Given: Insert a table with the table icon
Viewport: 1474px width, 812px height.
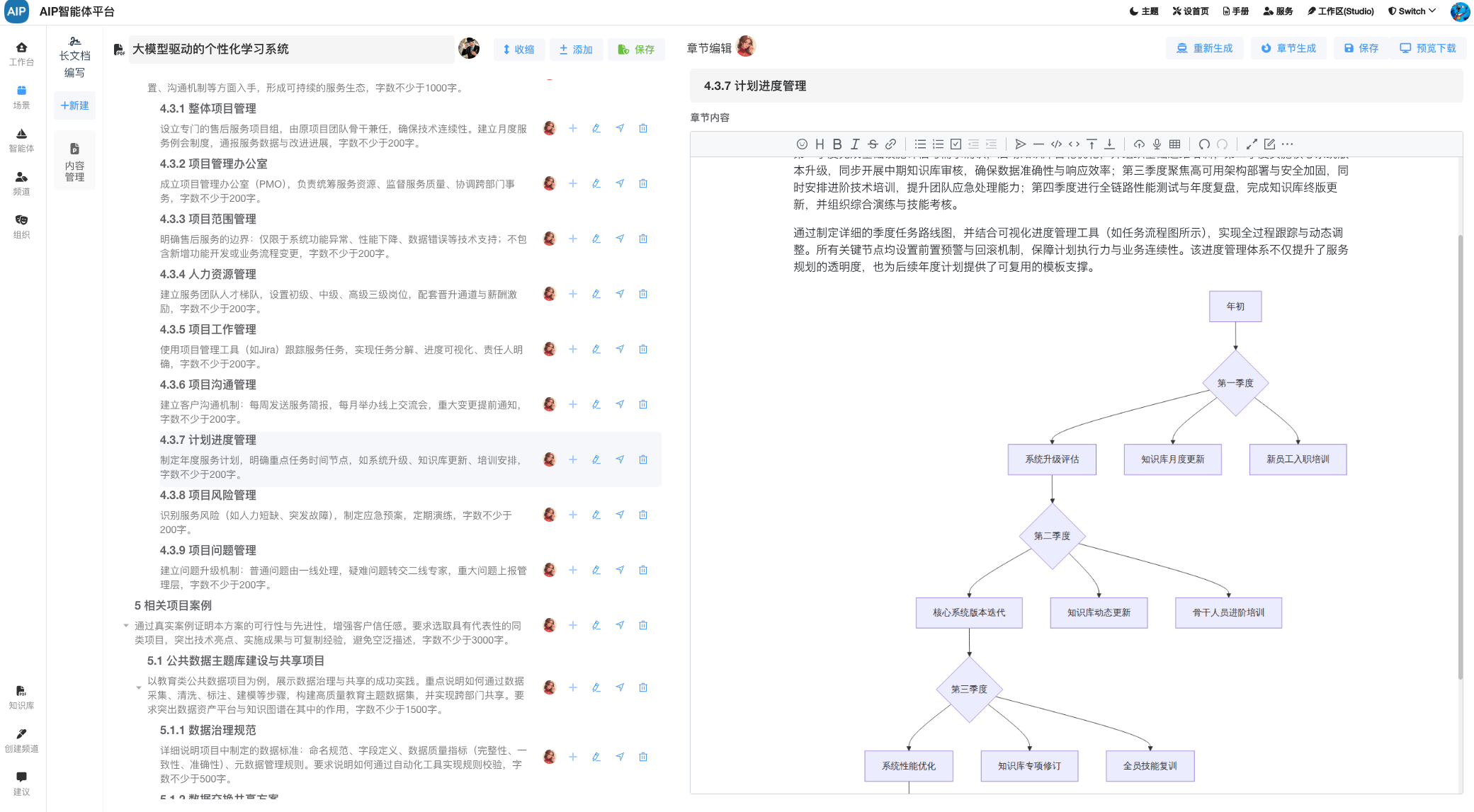Looking at the screenshot, I should [1174, 144].
